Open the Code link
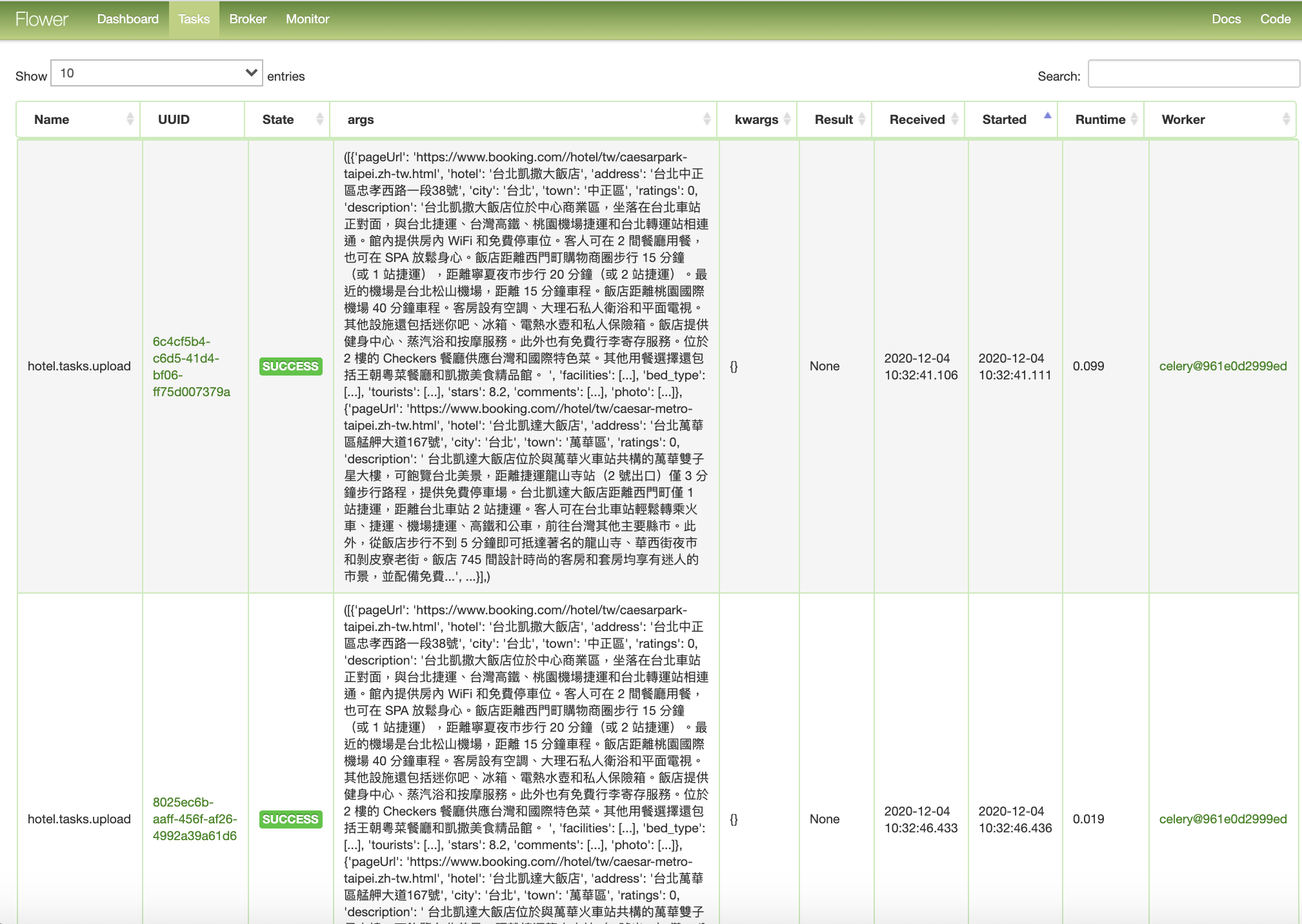The width and height of the screenshot is (1302, 924). coord(1275,19)
